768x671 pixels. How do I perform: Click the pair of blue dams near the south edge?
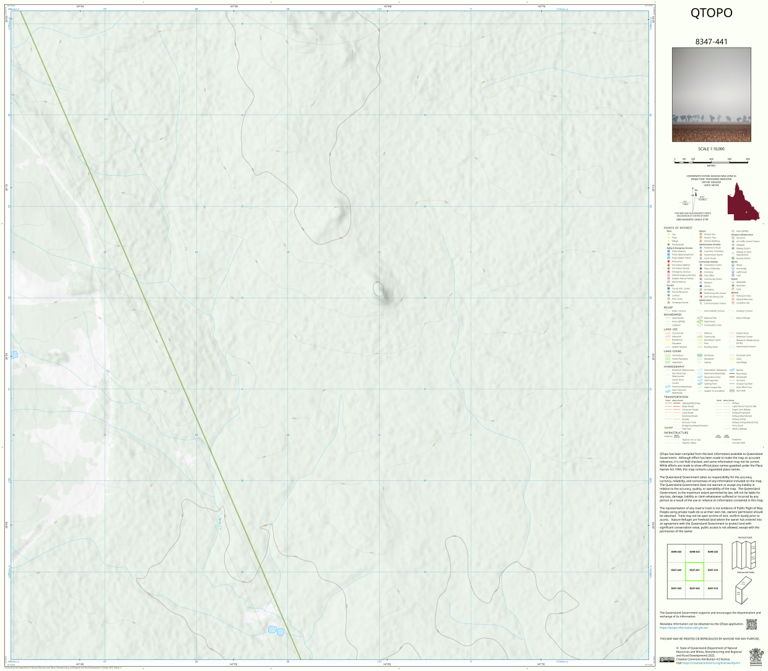click(x=276, y=631)
